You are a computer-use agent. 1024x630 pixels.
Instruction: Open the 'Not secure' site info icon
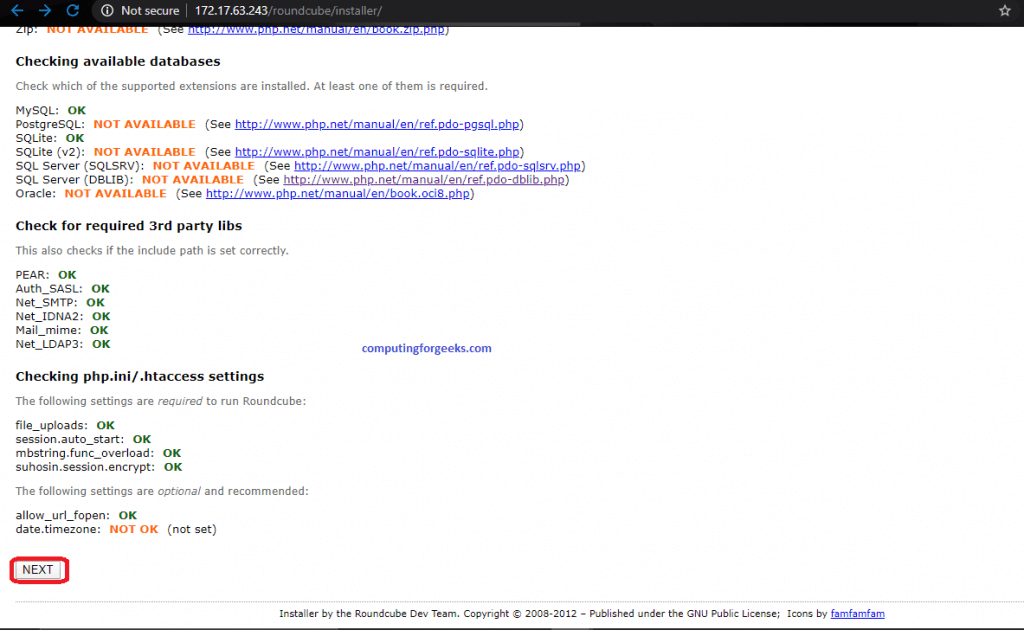107,12
